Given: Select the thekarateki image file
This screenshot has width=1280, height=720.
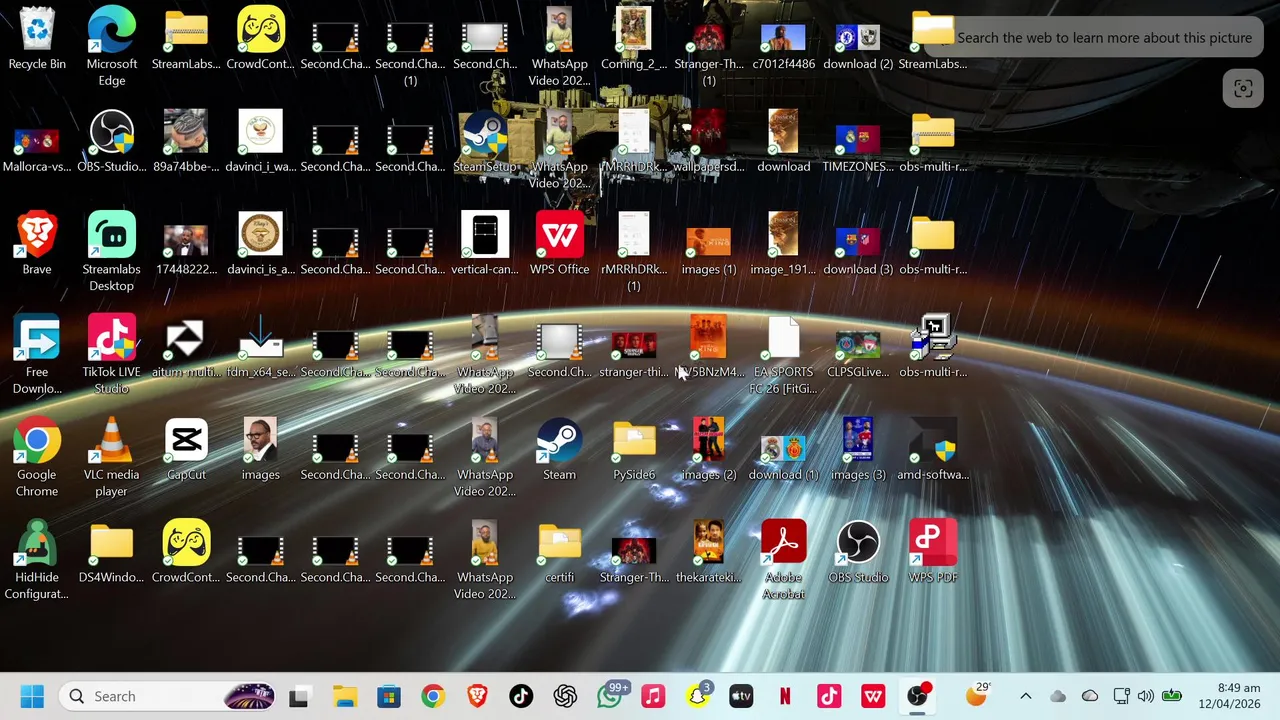Looking at the screenshot, I should coord(708,552).
